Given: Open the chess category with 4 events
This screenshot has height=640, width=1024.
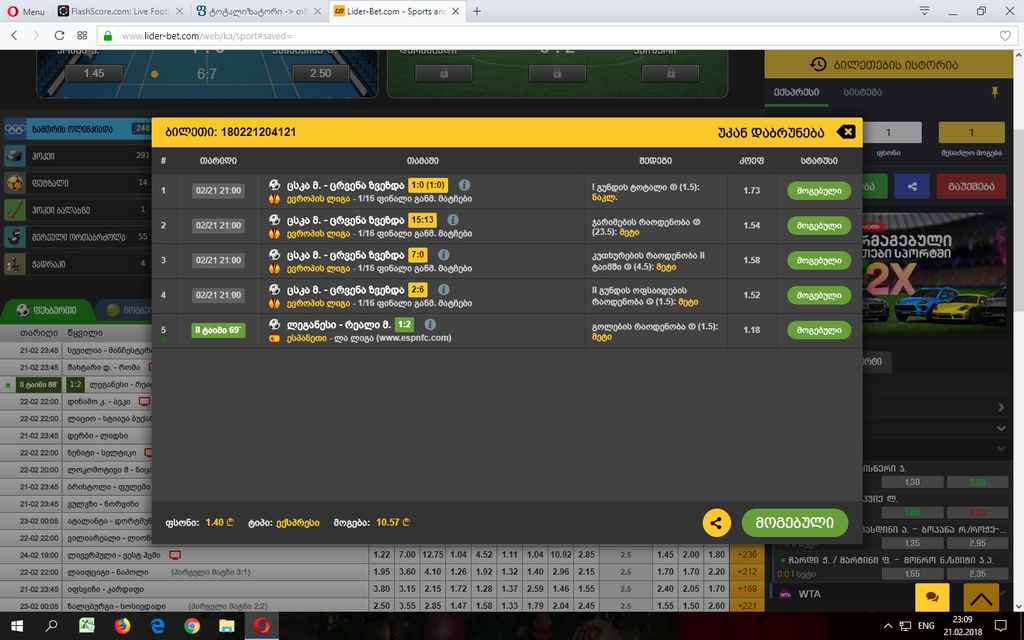Looking at the screenshot, I should pyautogui.click(x=78, y=264).
